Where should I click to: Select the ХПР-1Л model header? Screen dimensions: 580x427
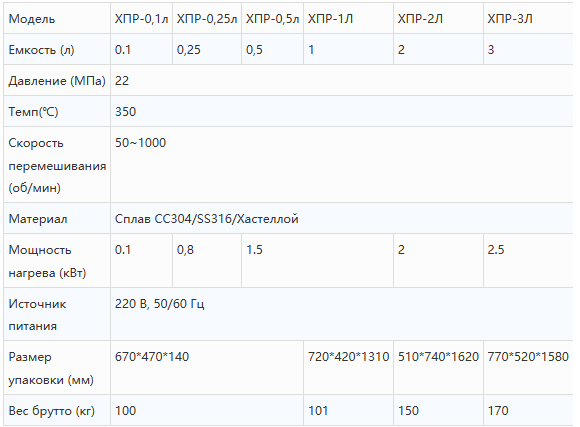click(x=348, y=18)
